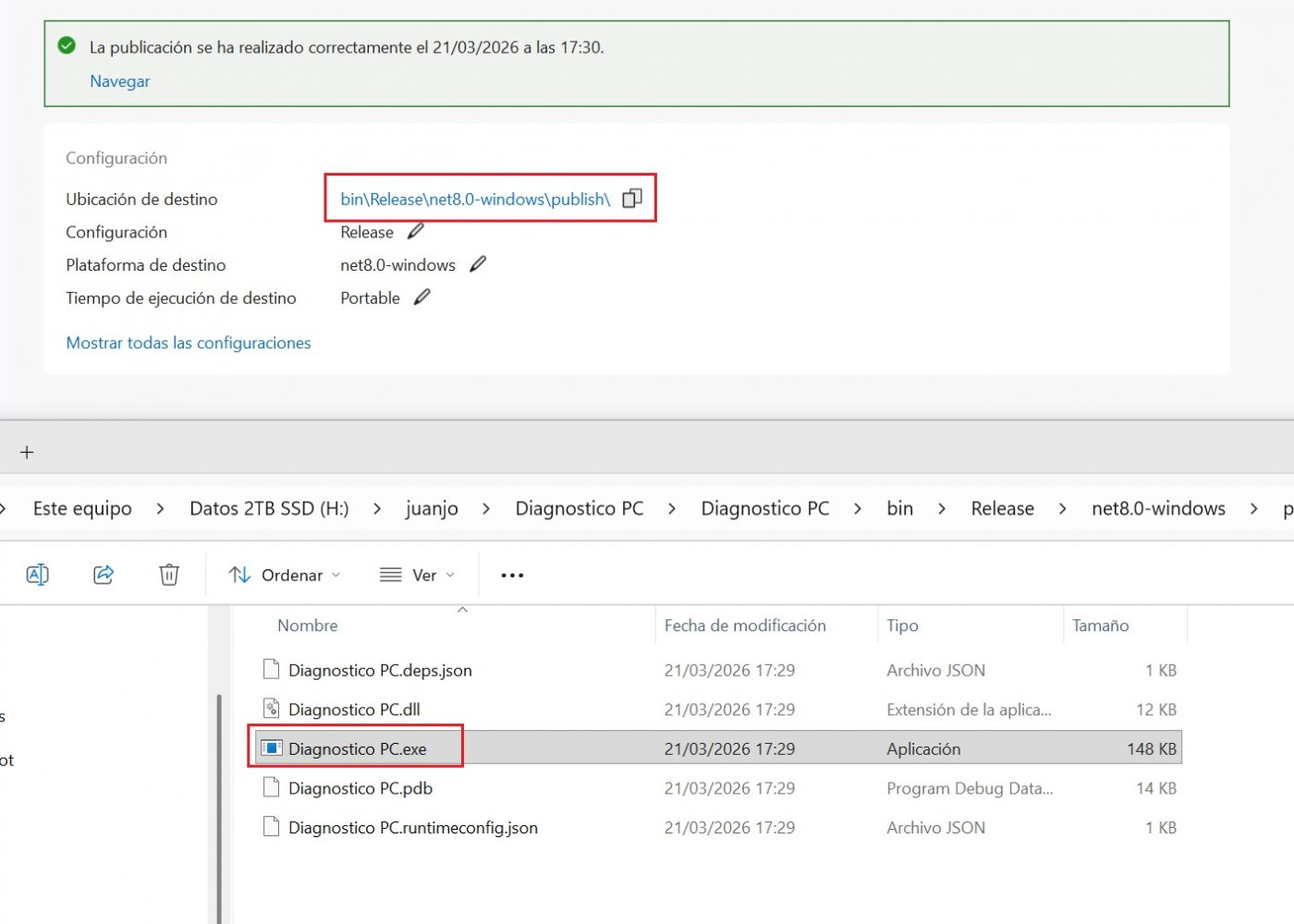Select the Diagnostico PC.exe file
This screenshot has width=1294, height=924.
pyautogui.click(x=358, y=748)
